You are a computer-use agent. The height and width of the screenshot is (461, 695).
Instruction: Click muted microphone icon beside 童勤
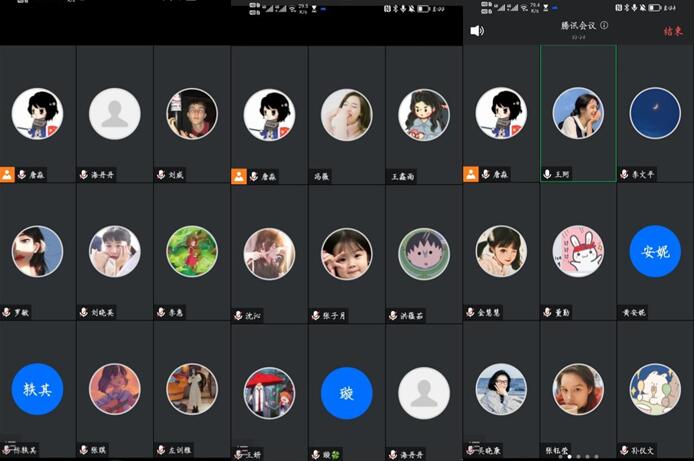coord(547,313)
